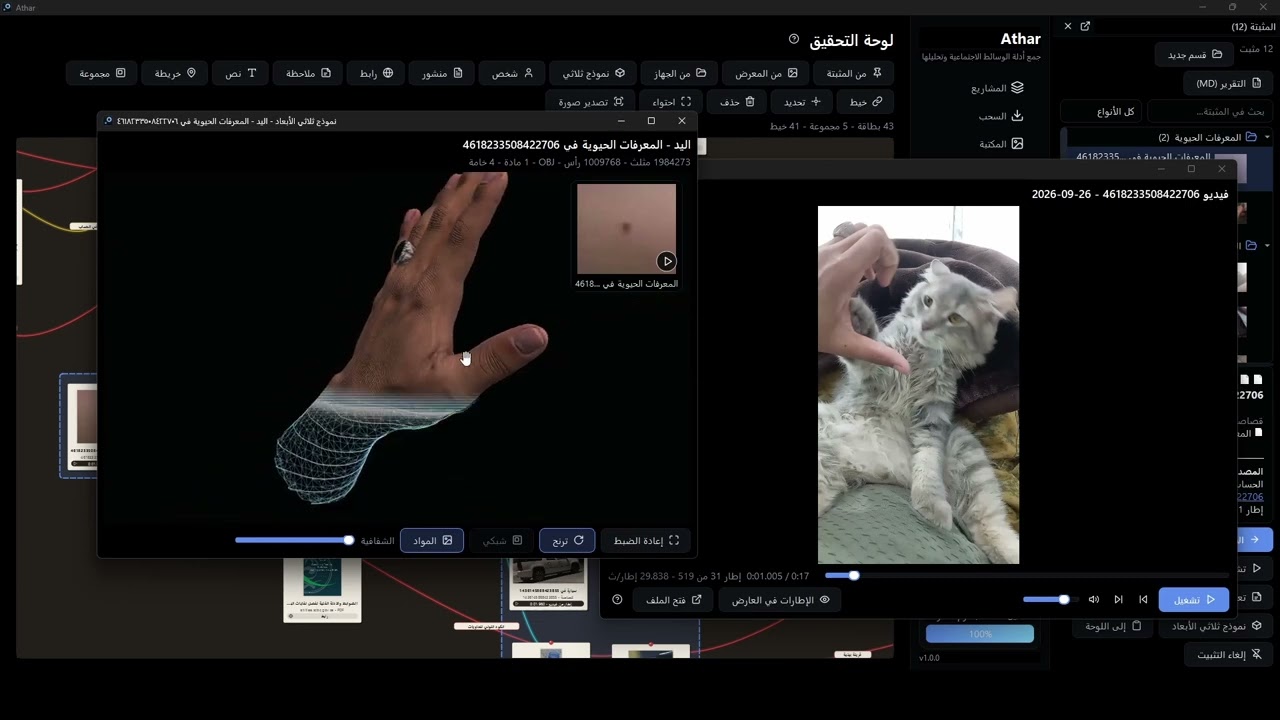Add a Note (ملاحظة) card
The height and width of the screenshot is (720, 1280).
(x=308, y=73)
